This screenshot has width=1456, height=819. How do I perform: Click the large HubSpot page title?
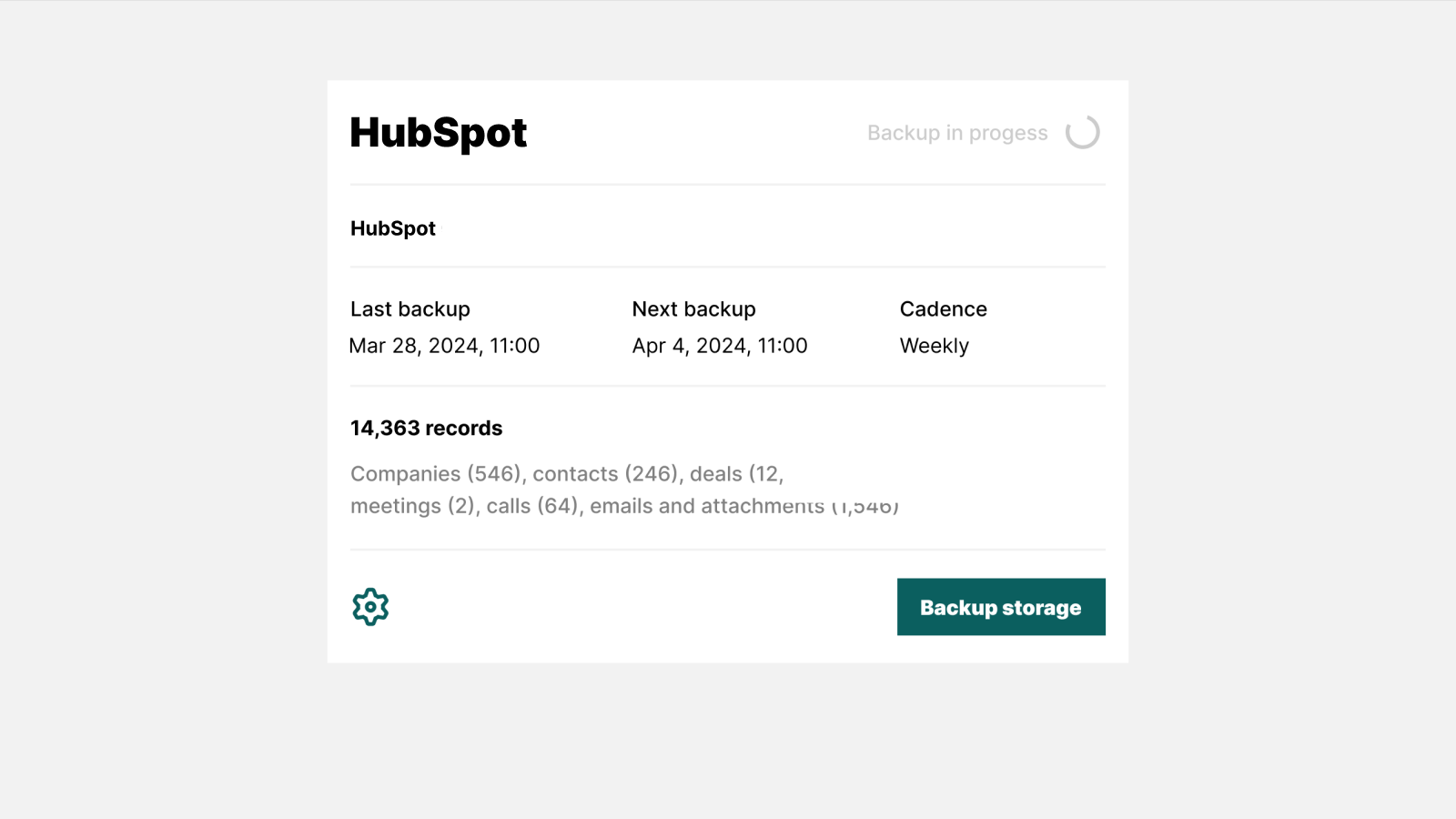(x=438, y=133)
